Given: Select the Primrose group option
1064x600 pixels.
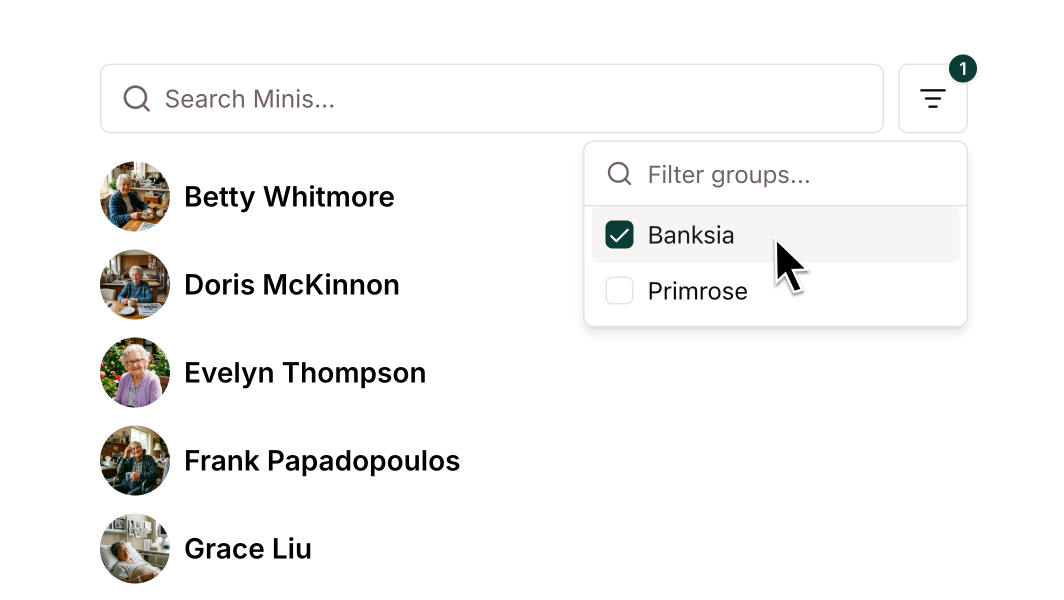Looking at the screenshot, I should coord(697,291).
